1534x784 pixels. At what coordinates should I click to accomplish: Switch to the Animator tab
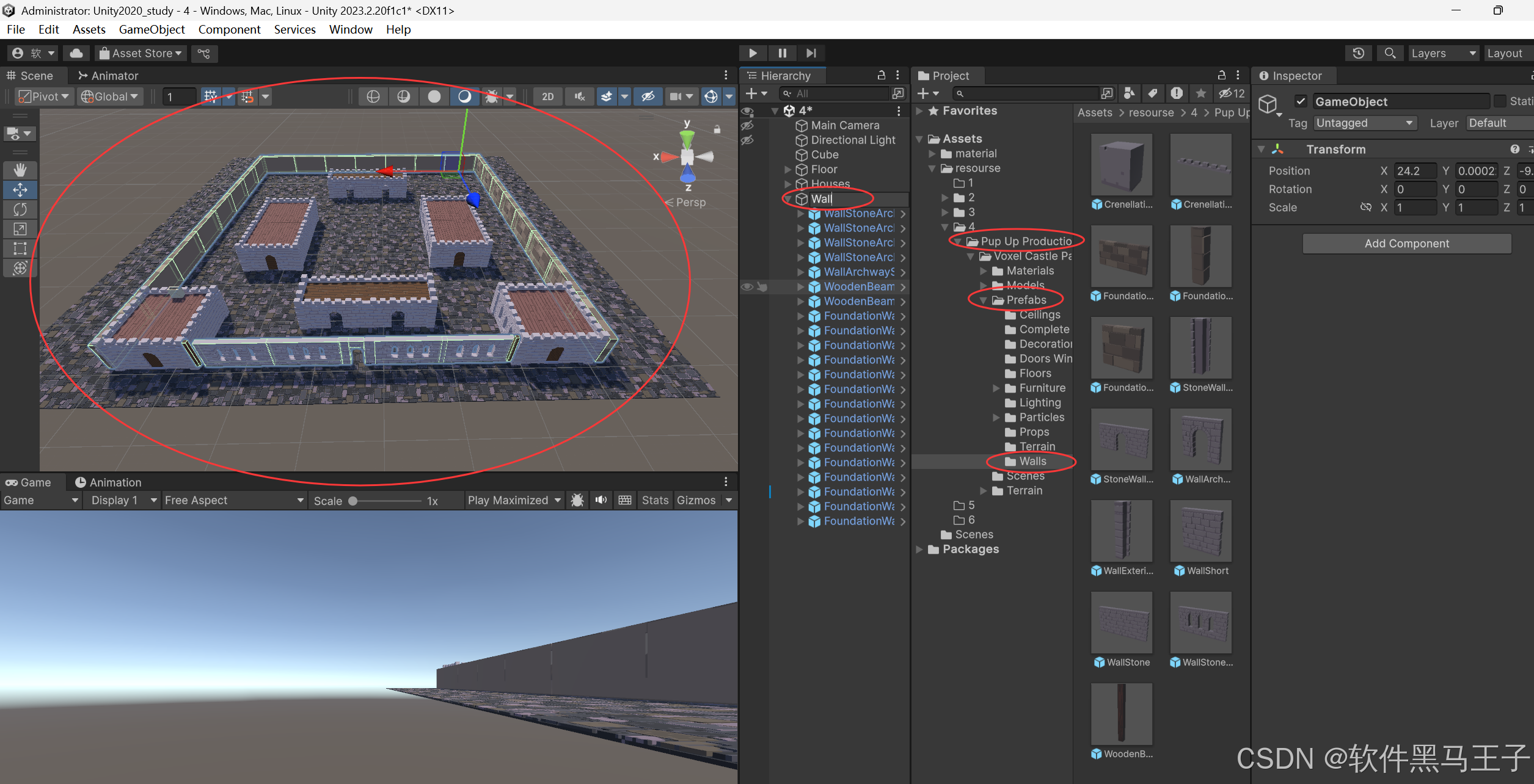click(108, 76)
